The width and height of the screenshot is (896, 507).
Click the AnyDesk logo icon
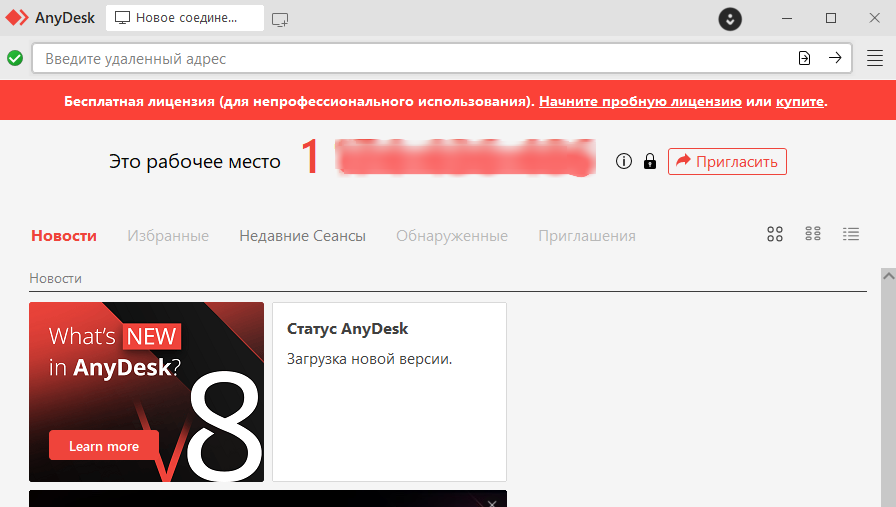pyautogui.click(x=17, y=18)
